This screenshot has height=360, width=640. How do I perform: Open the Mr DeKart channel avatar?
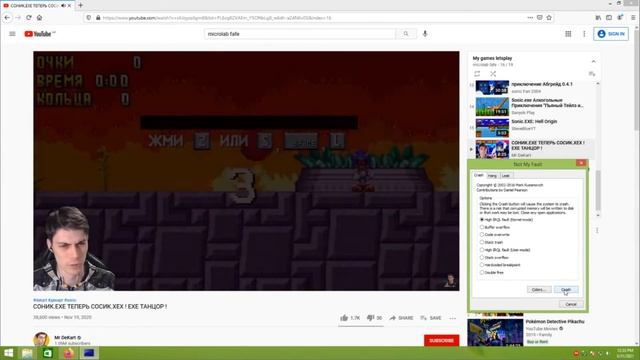click(41, 340)
